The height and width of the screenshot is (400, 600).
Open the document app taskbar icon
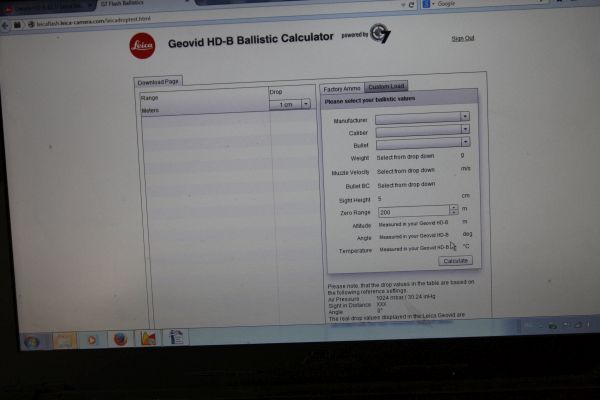point(176,337)
